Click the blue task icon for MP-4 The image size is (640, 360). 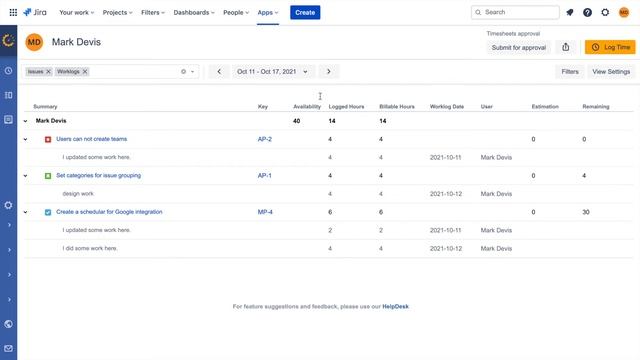[48, 212]
